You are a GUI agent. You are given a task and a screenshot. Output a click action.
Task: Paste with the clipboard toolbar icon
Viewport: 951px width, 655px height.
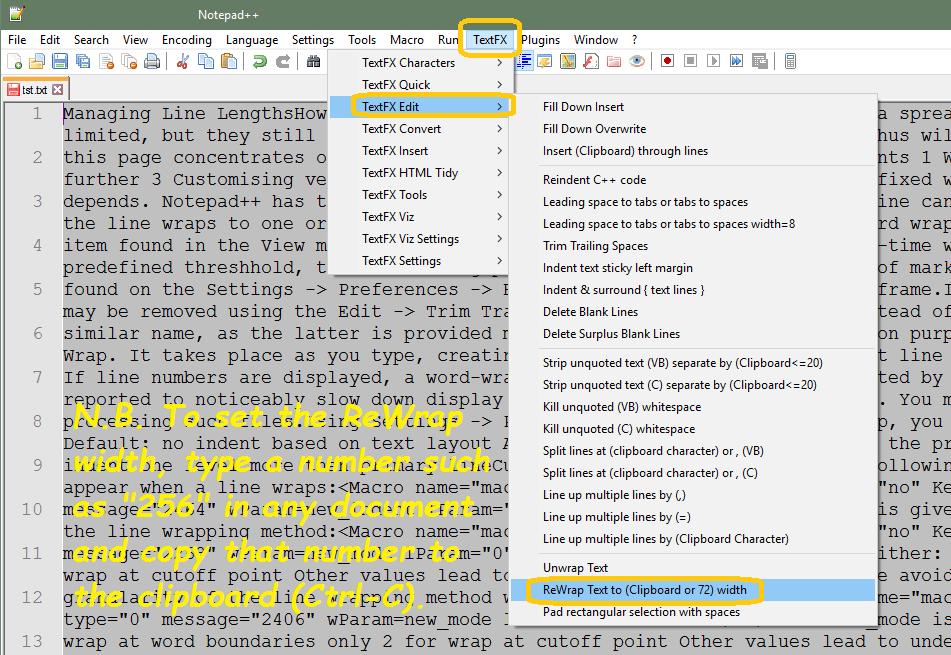[x=229, y=61]
